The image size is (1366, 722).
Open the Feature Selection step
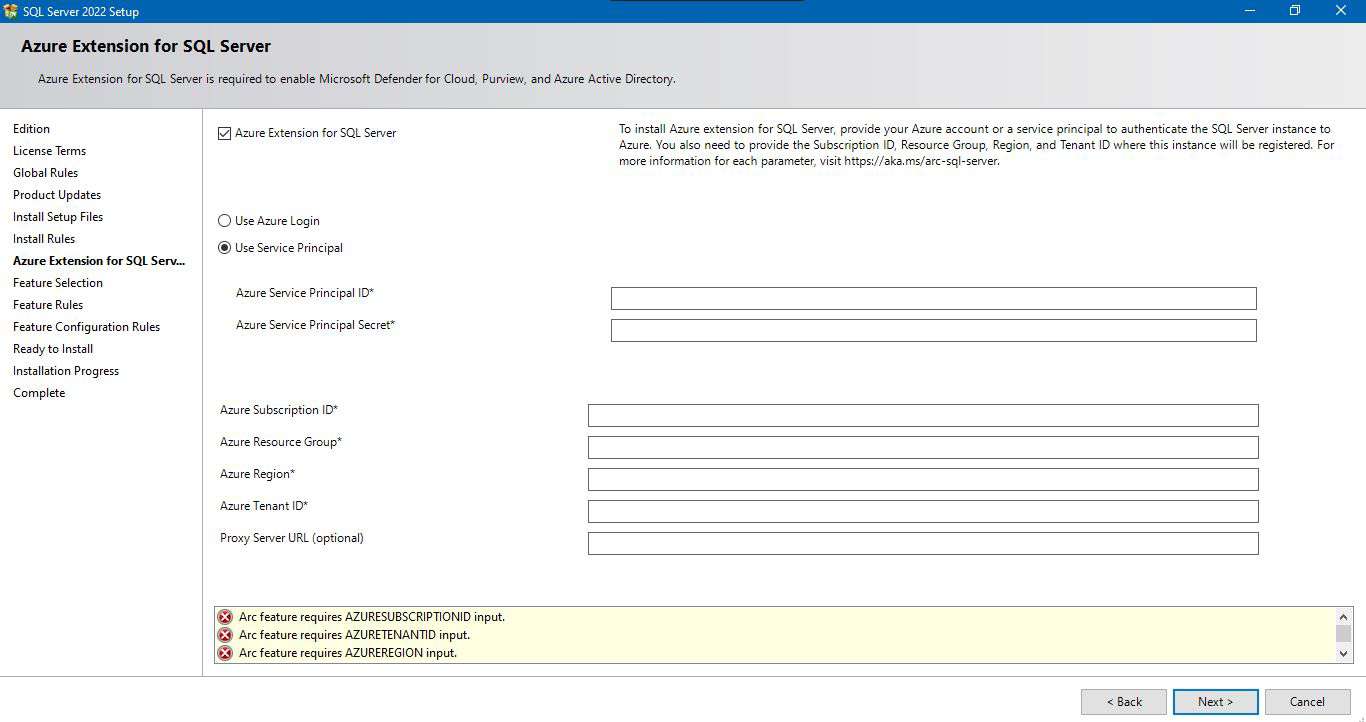coord(58,283)
